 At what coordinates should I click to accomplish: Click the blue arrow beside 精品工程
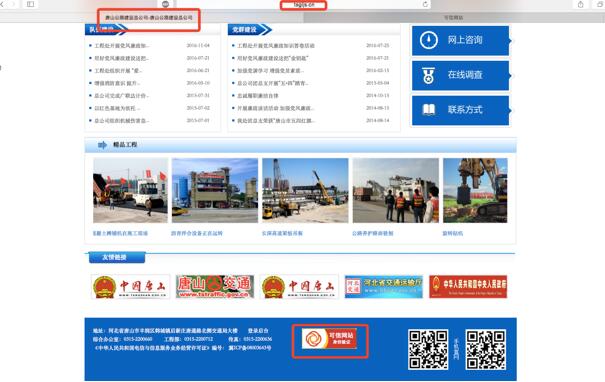(102, 145)
